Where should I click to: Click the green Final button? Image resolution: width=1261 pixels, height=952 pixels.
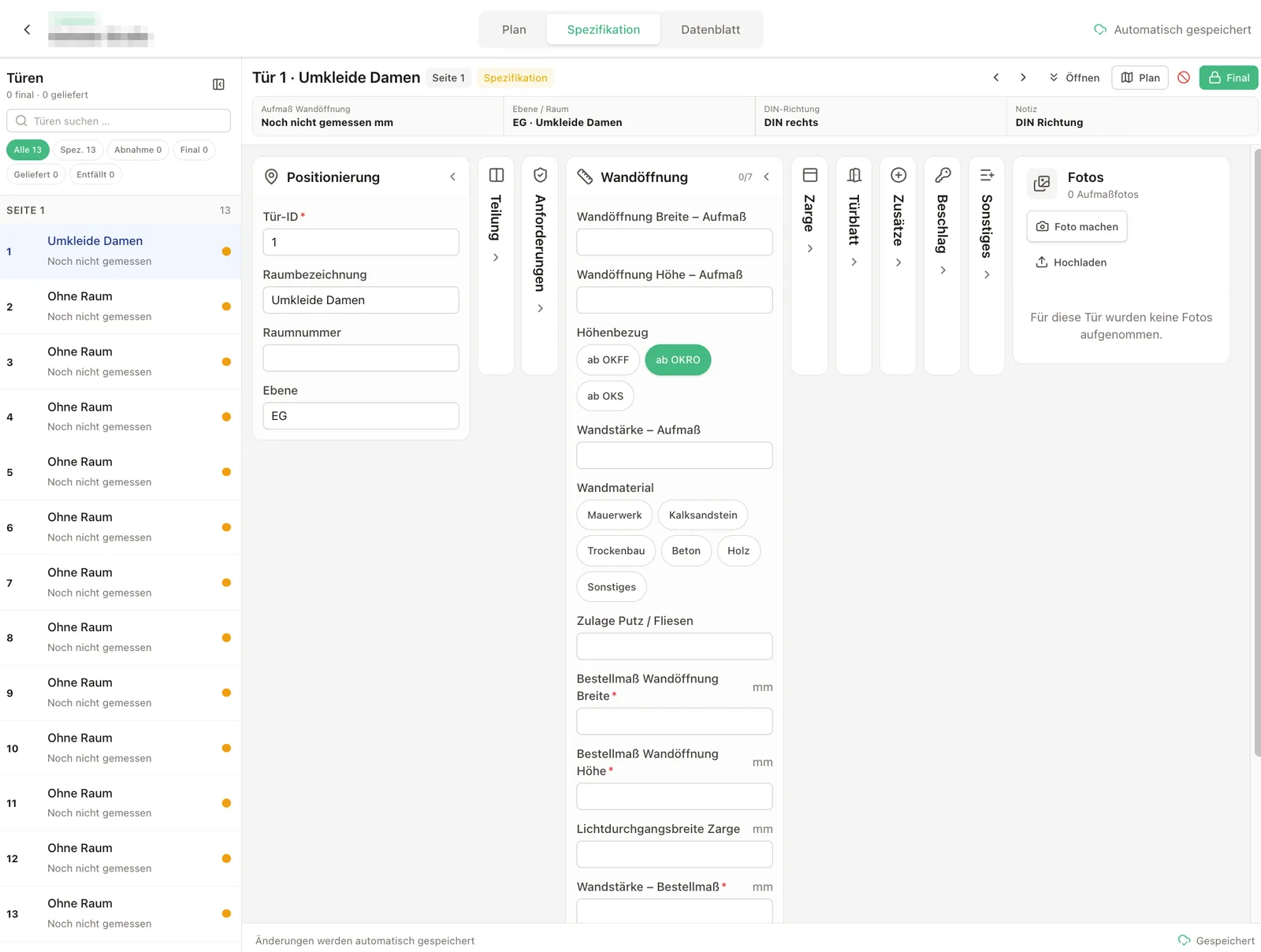tap(1229, 77)
